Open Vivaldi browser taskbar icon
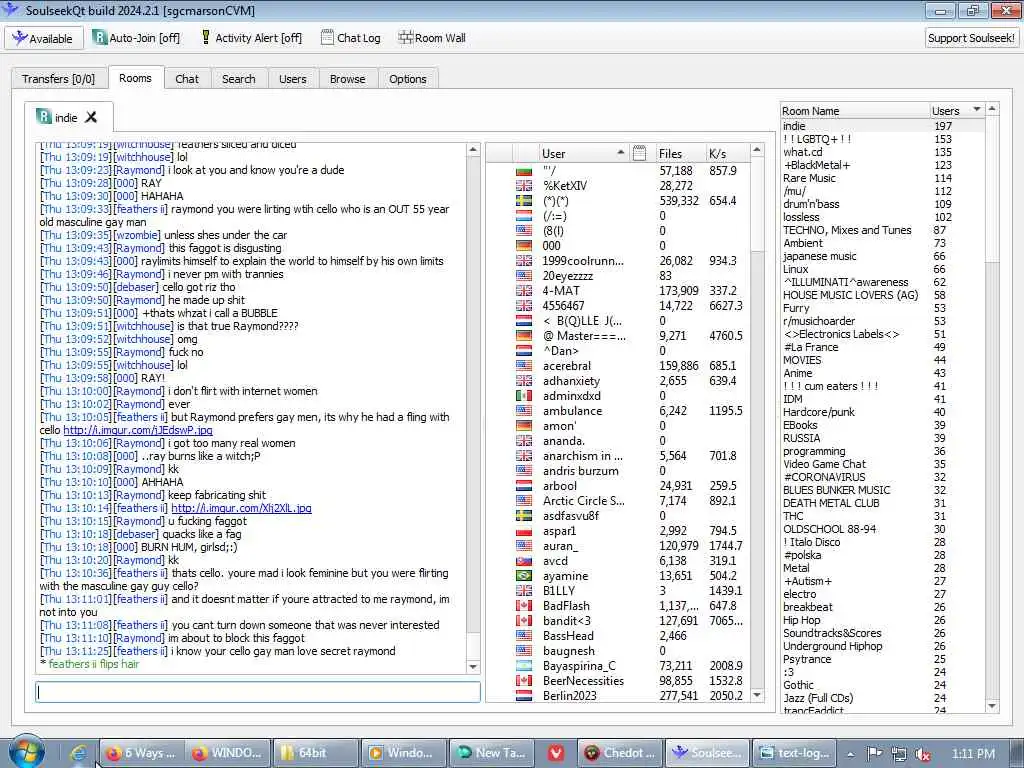 tap(556, 753)
